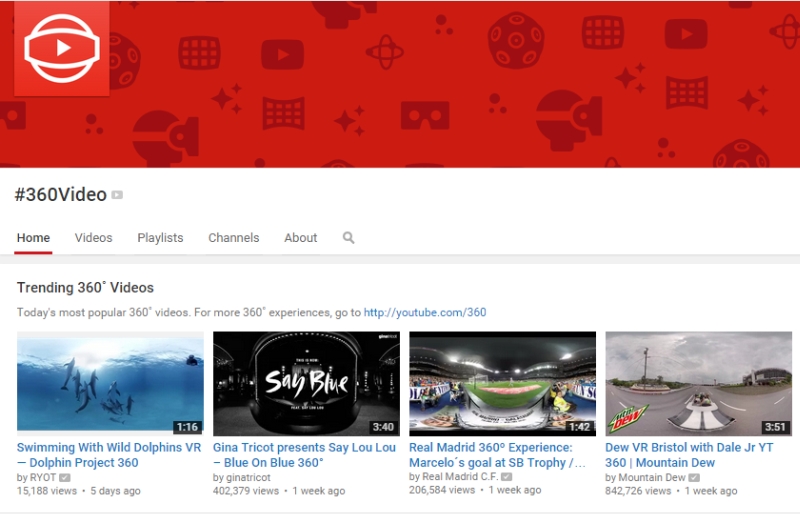The height and width of the screenshot is (523, 800).
Task: Select the Home tab
Action: click(33, 238)
